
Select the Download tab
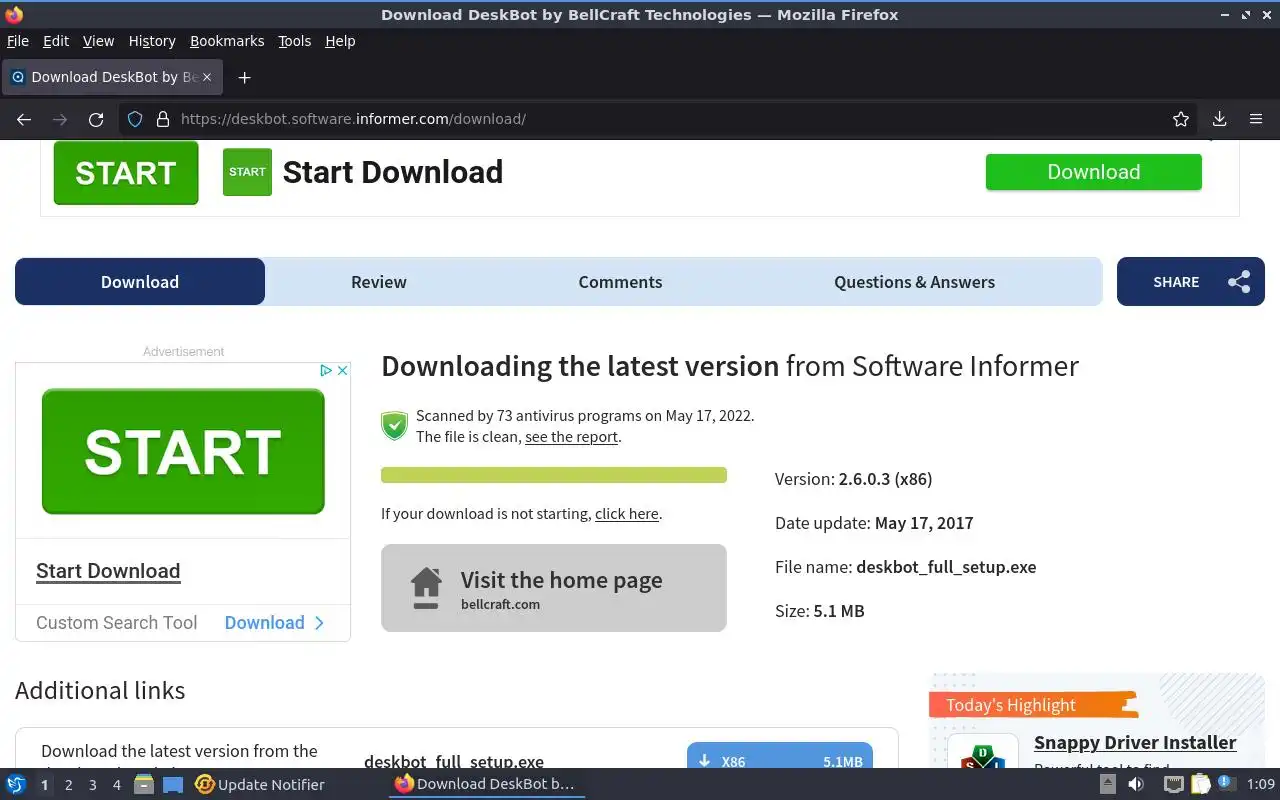(x=140, y=282)
